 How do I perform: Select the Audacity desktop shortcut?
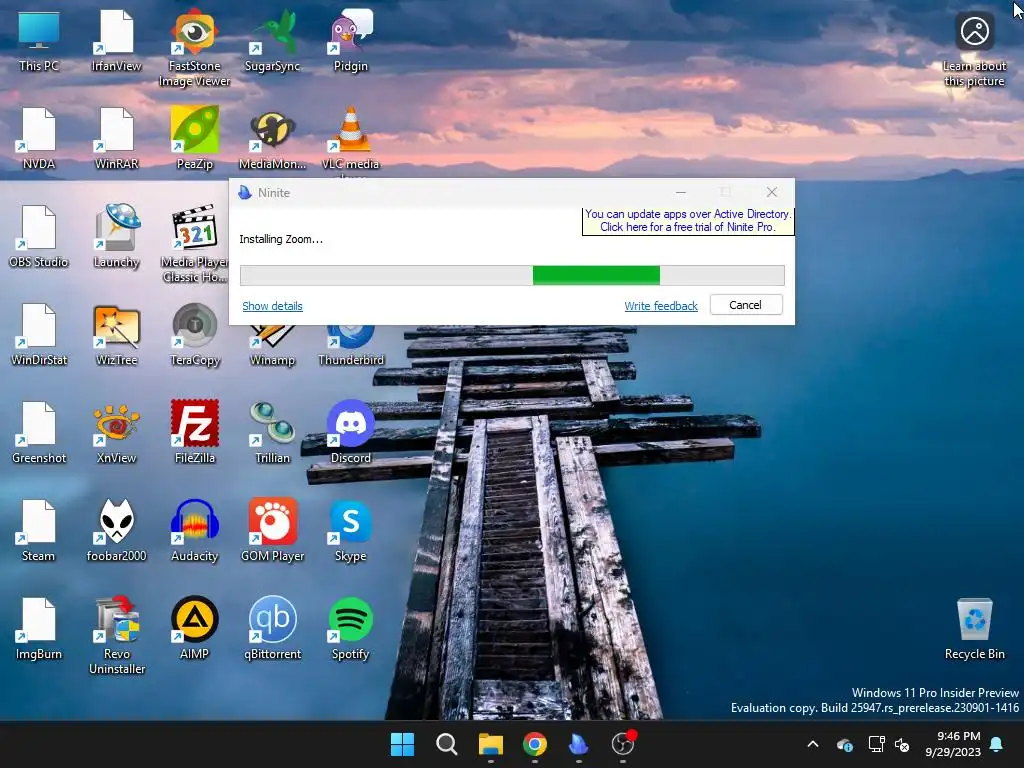[x=195, y=530]
